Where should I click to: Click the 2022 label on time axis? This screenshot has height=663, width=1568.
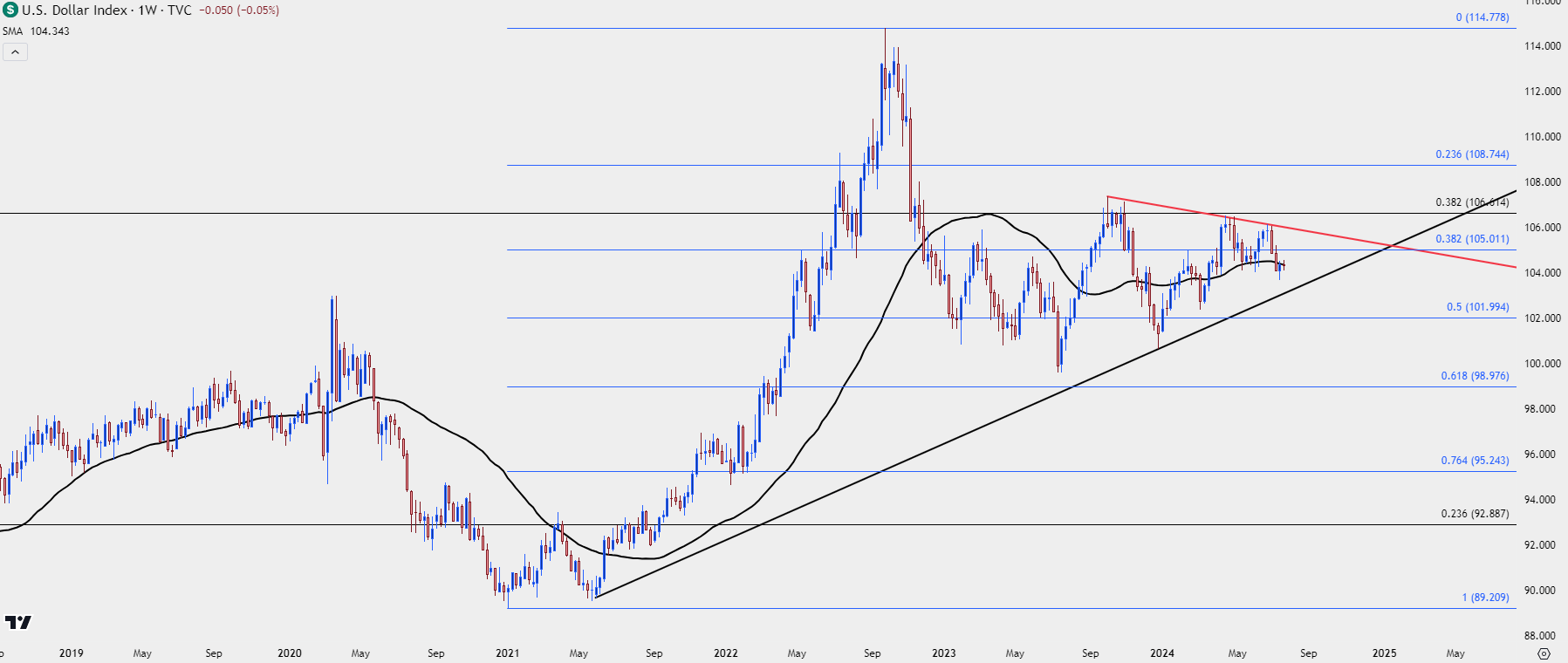725,653
